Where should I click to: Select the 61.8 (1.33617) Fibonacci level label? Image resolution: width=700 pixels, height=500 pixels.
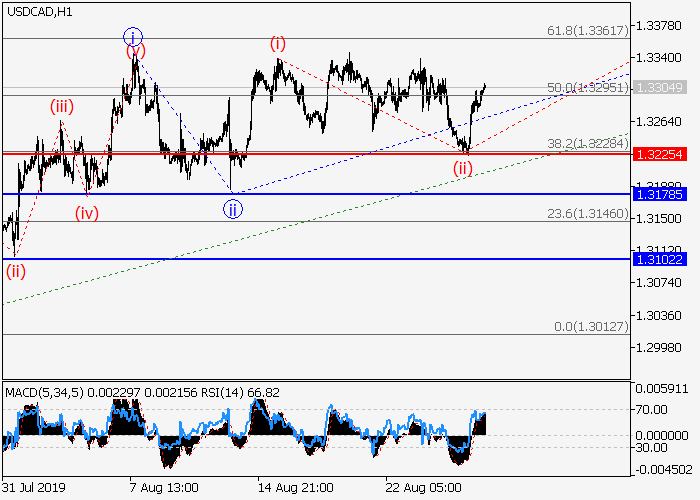tap(588, 31)
